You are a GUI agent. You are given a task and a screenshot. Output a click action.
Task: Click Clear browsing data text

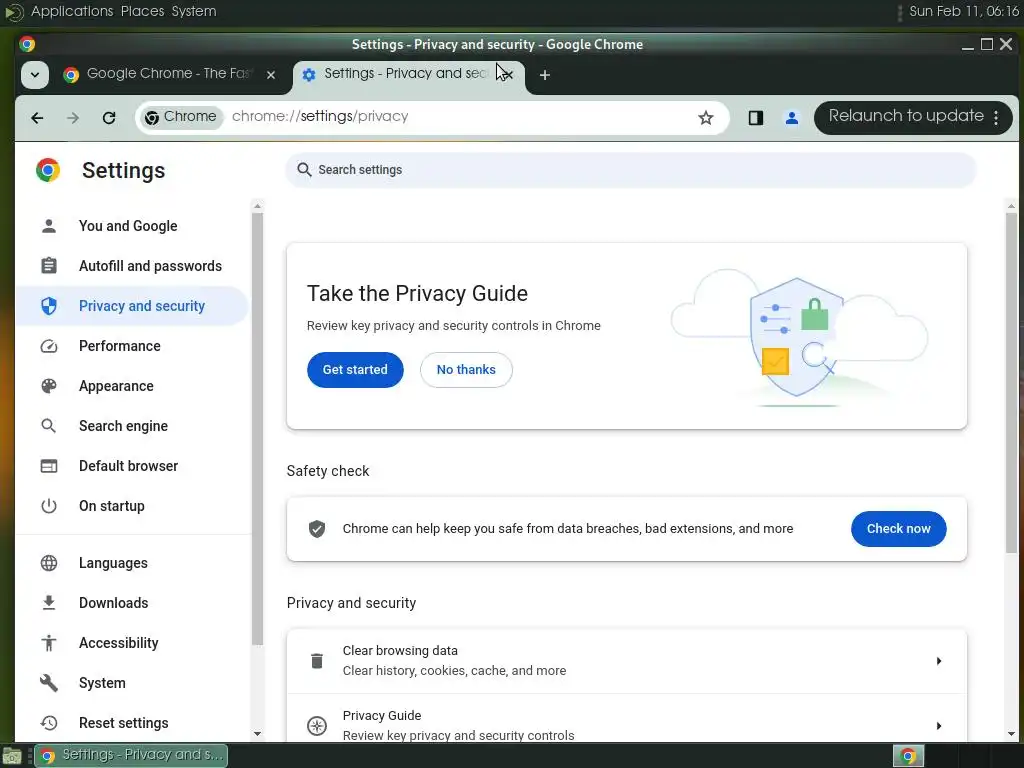pos(400,650)
